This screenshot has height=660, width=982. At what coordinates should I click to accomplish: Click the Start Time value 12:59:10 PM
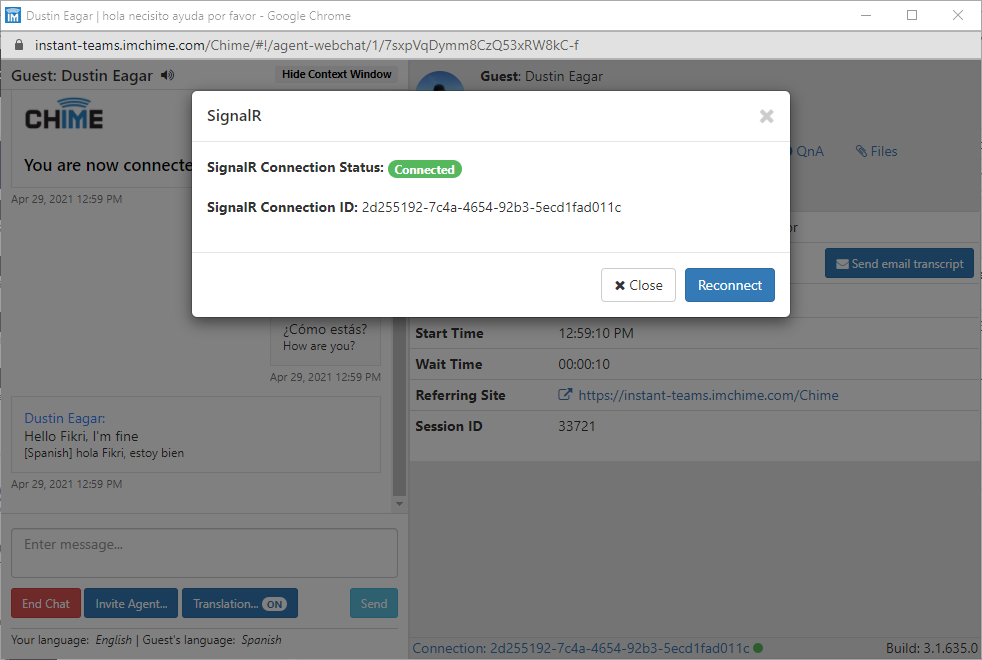point(596,333)
